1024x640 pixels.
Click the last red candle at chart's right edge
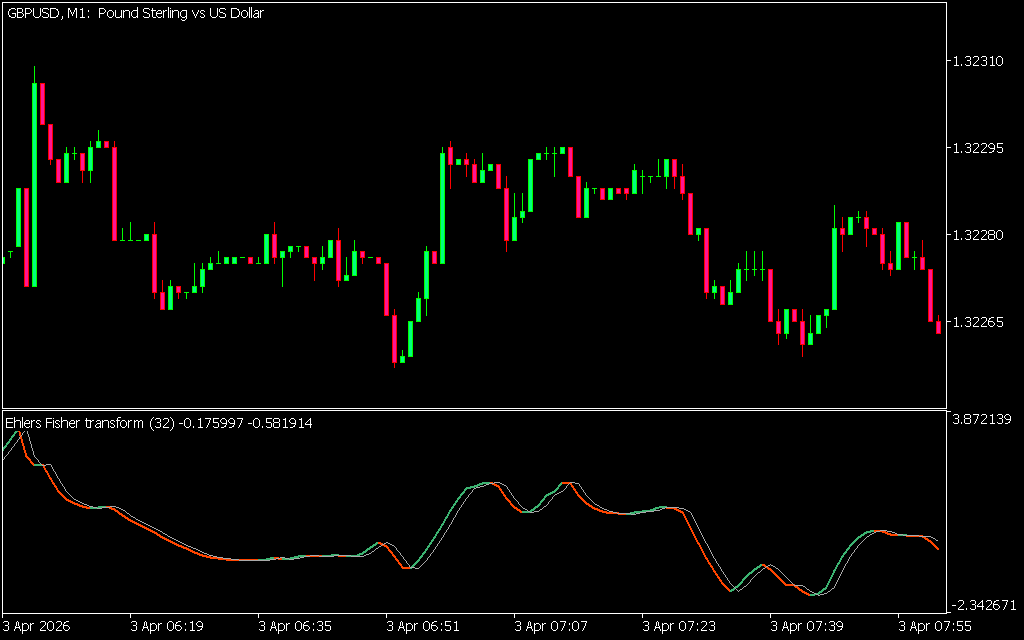point(938,326)
